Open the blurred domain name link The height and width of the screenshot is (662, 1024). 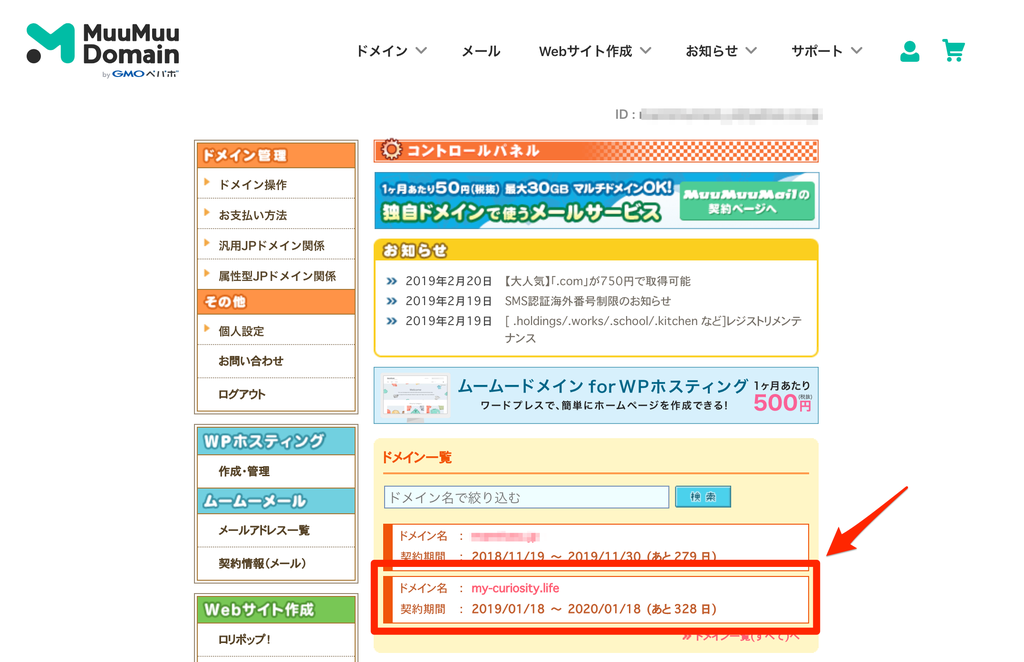click(x=505, y=537)
